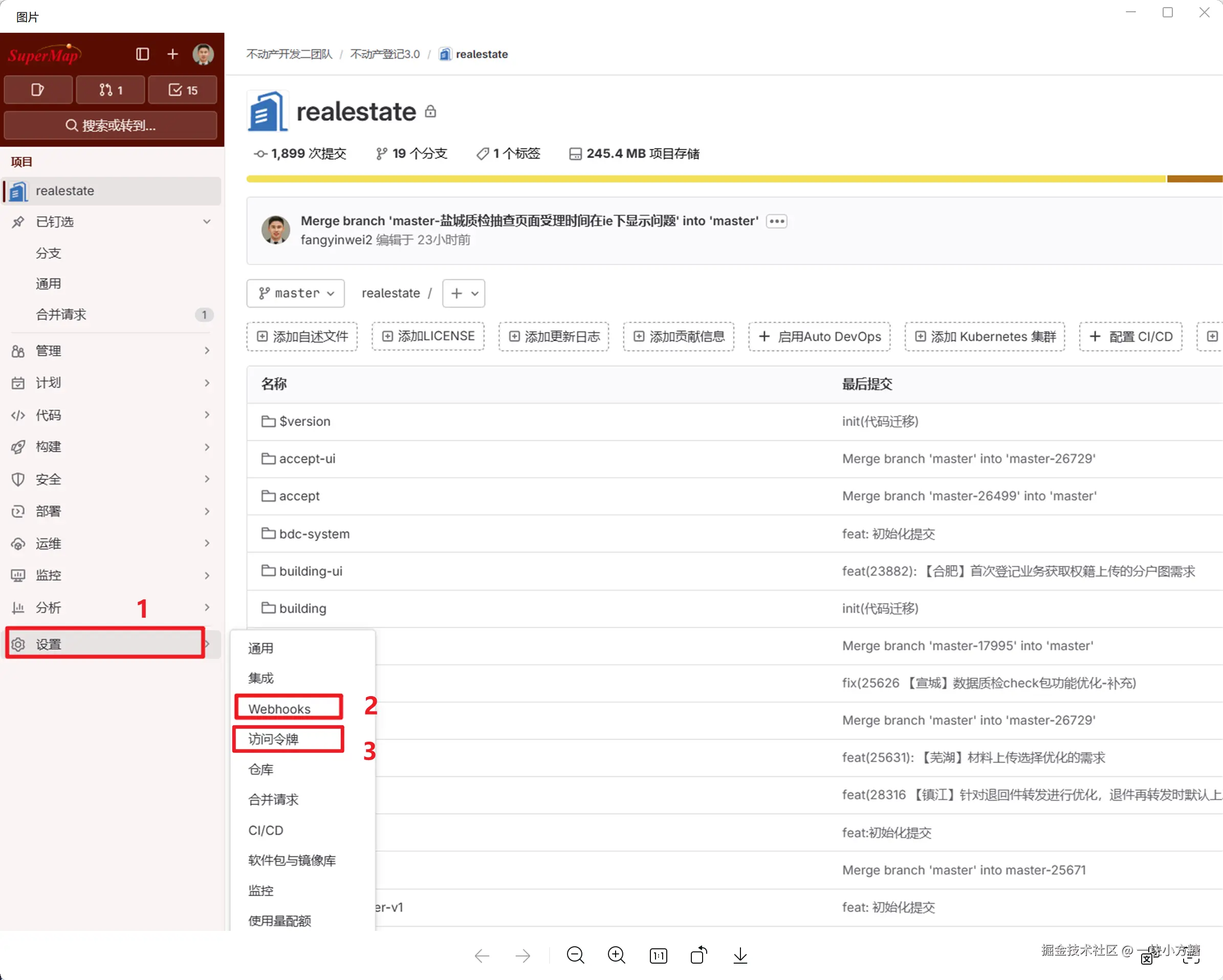This screenshot has width=1223, height=980.
Task: Open the user avatar menu
Action: click(203, 54)
